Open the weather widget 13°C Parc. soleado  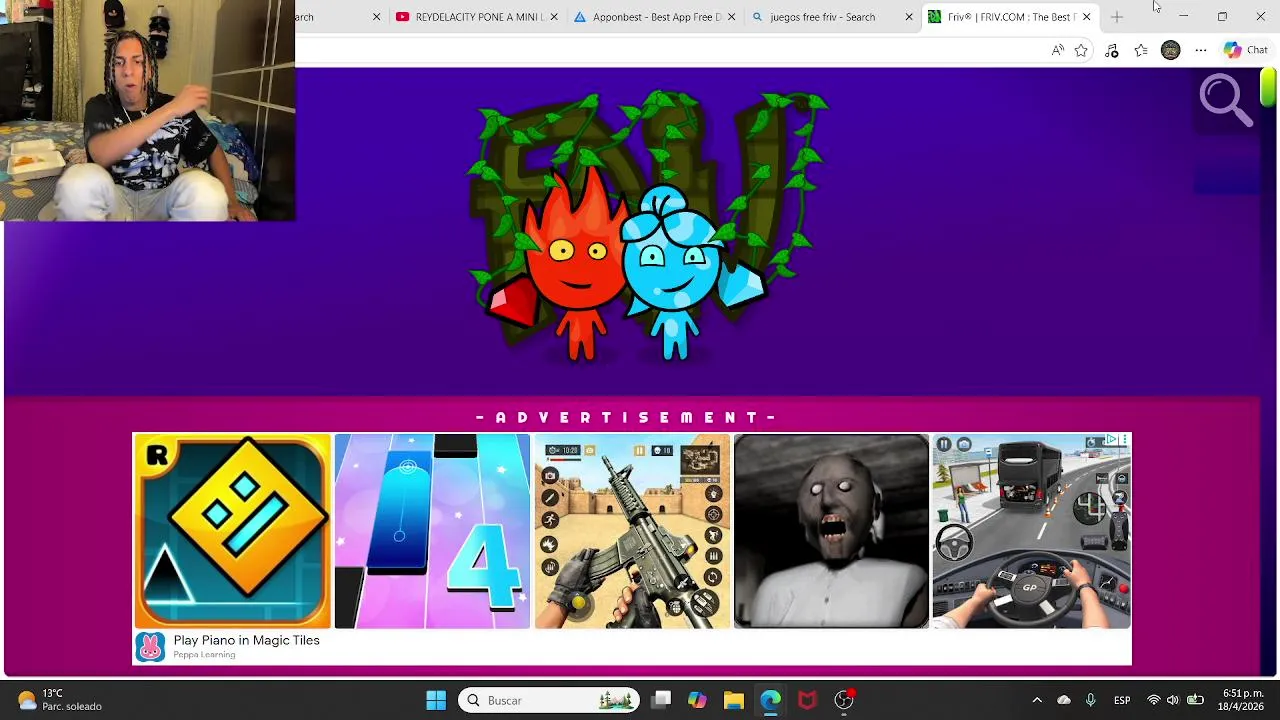pyautogui.click(x=60, y=700)
